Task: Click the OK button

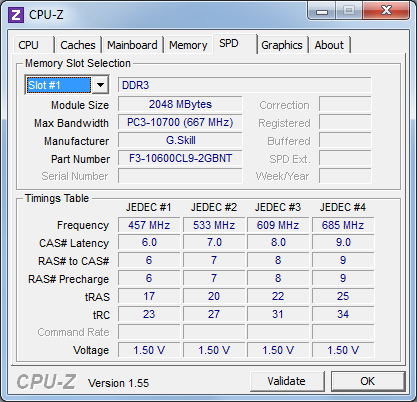Action: 368,381
